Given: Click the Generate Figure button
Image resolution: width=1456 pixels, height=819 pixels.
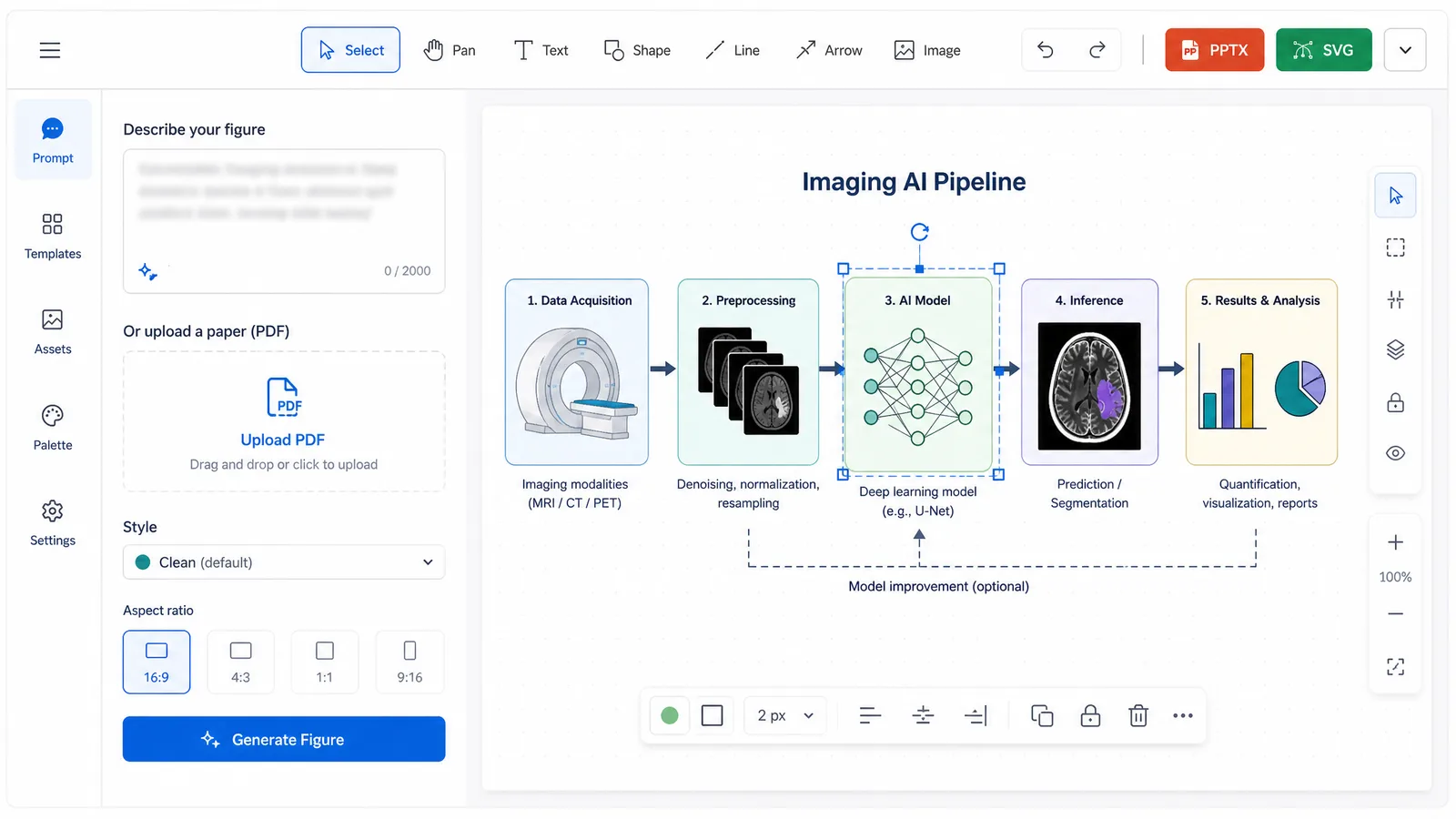Looking at the screenshot, I should tap(284, 739).
